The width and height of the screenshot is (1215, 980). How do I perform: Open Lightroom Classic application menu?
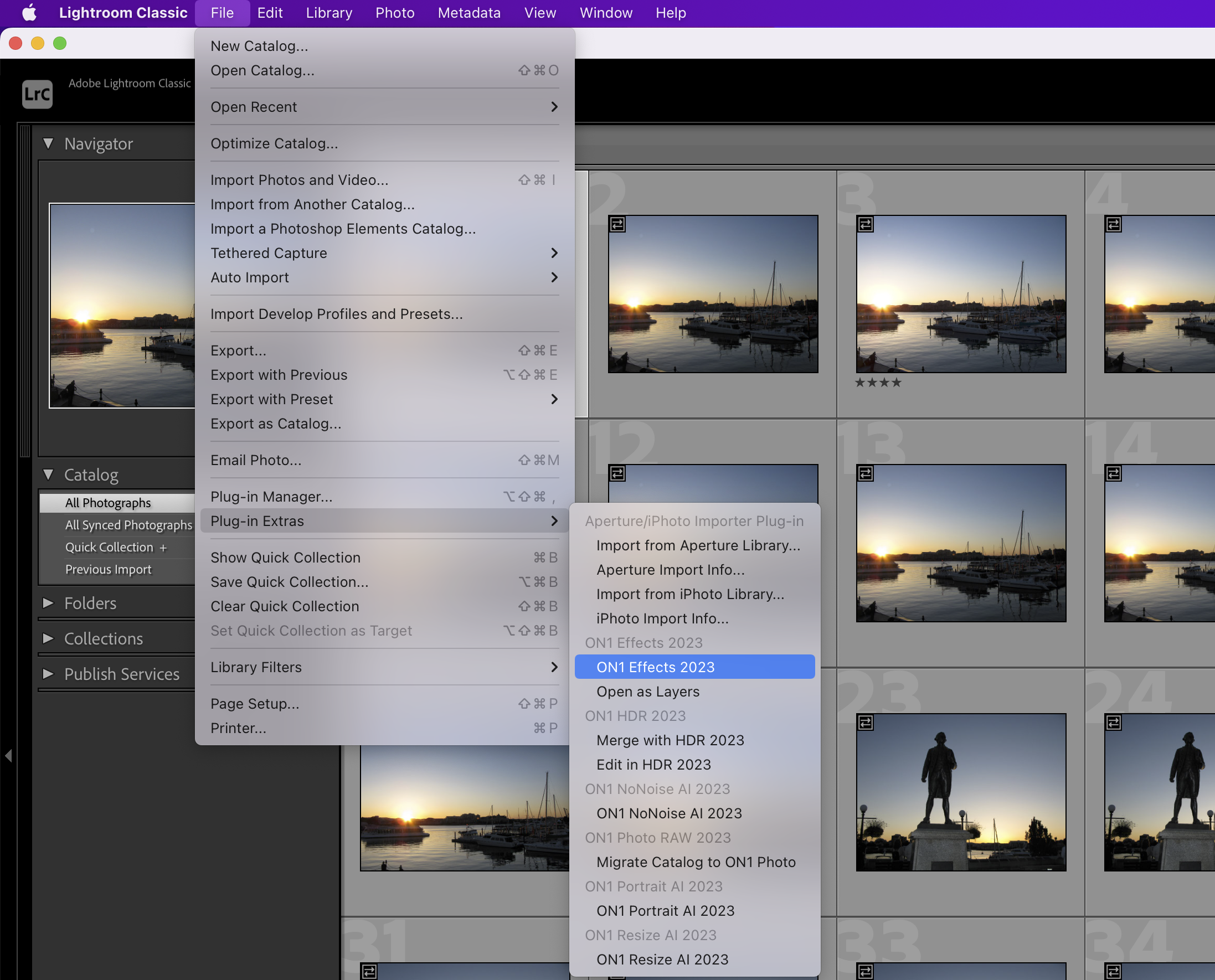coord(123,13)
